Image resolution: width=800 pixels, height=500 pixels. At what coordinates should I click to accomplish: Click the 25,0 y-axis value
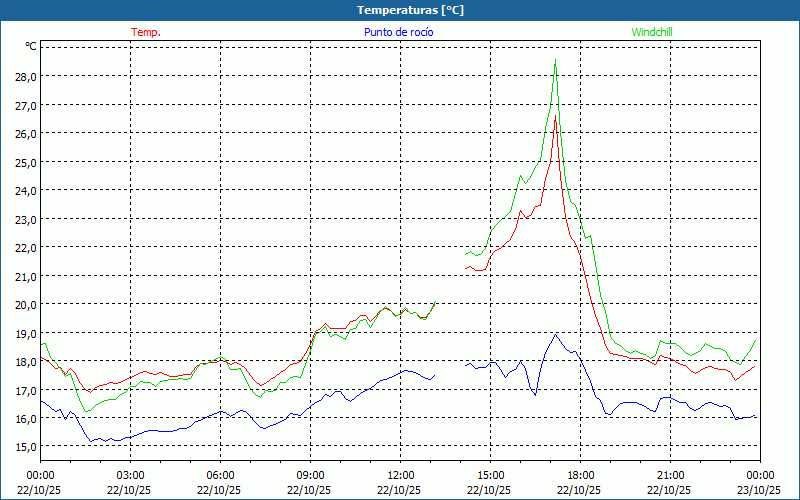click(25, 162)
